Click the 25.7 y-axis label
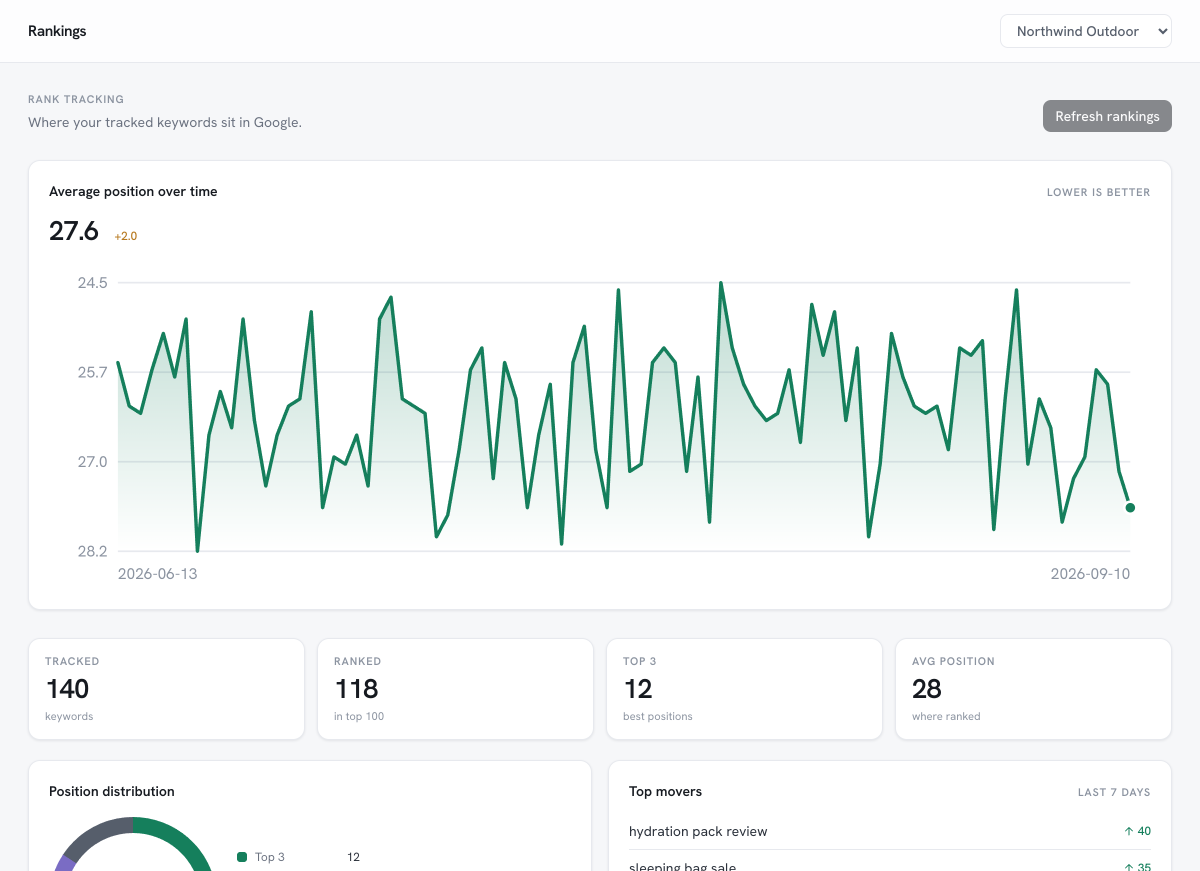Image resolution: width=1200 pixels, height=871 pixels. tap(93, 372)
